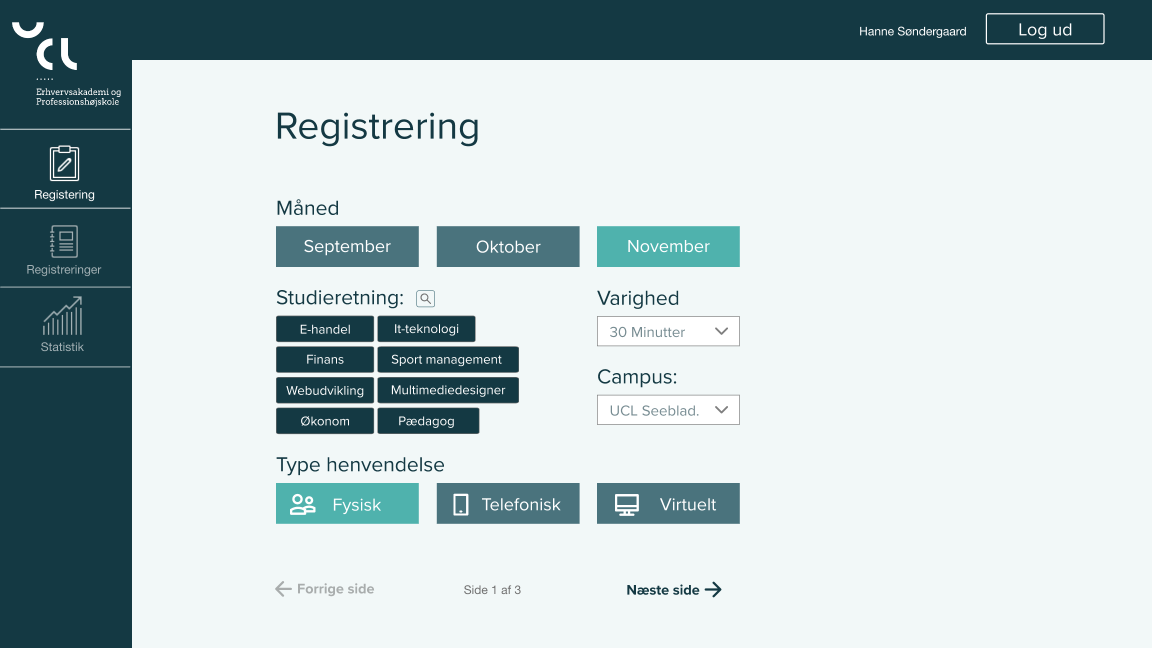Screen dimensions: 1152x648
Task: Click the monitor icon on the Virtuelt button
Action: click(x=627, y=505)
